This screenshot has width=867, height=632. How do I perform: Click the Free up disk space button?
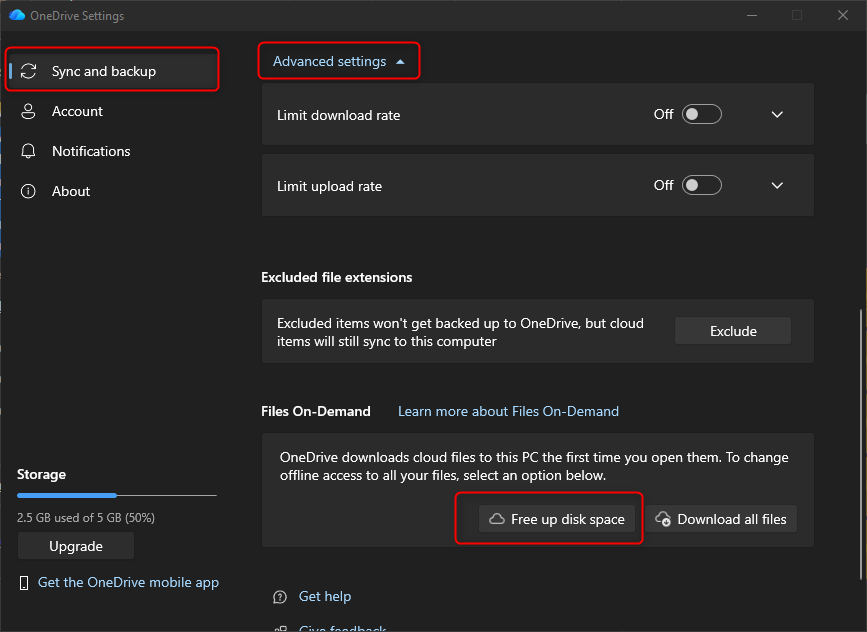point(557,519)
